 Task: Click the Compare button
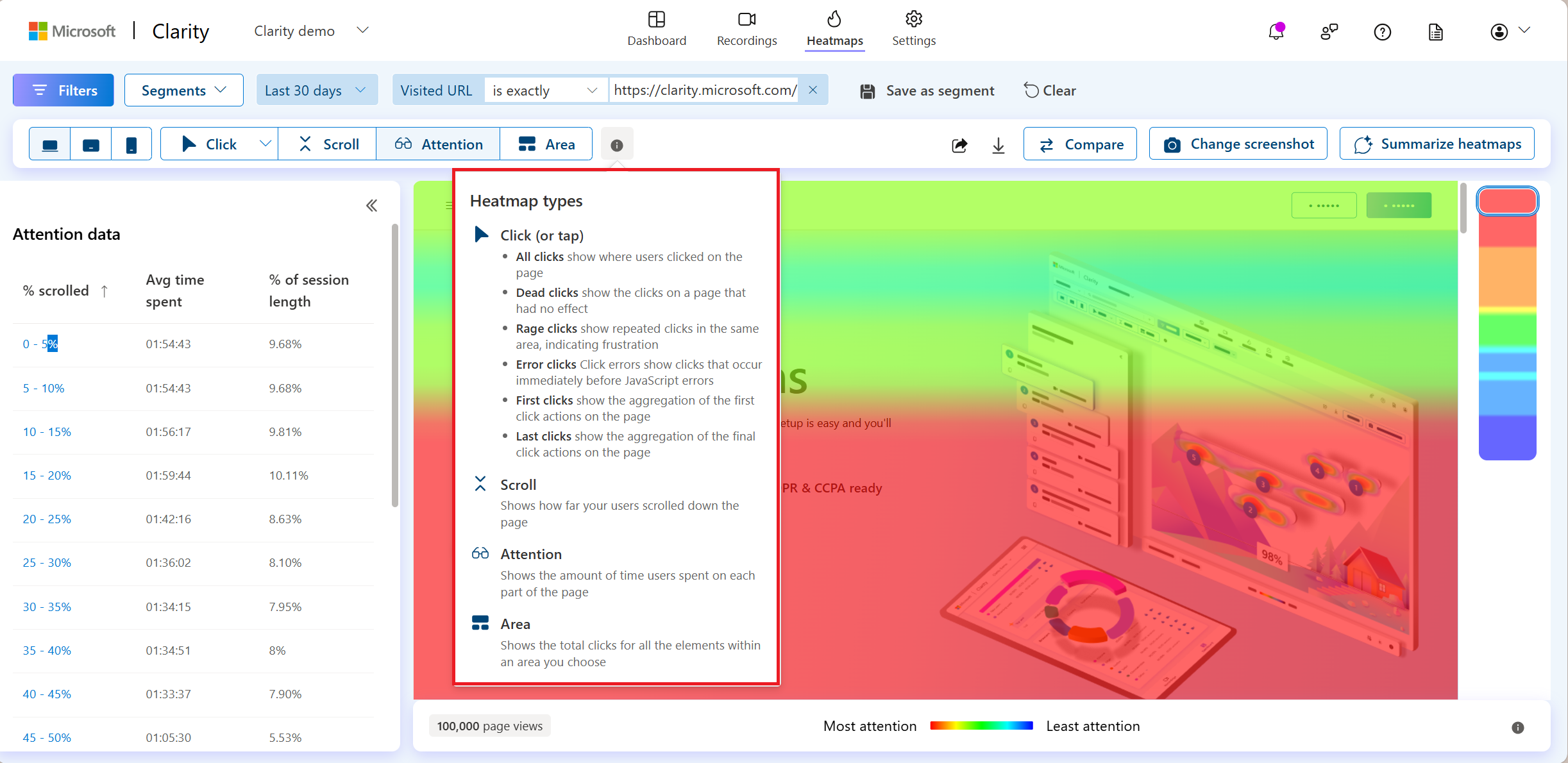click(1080, 144)
